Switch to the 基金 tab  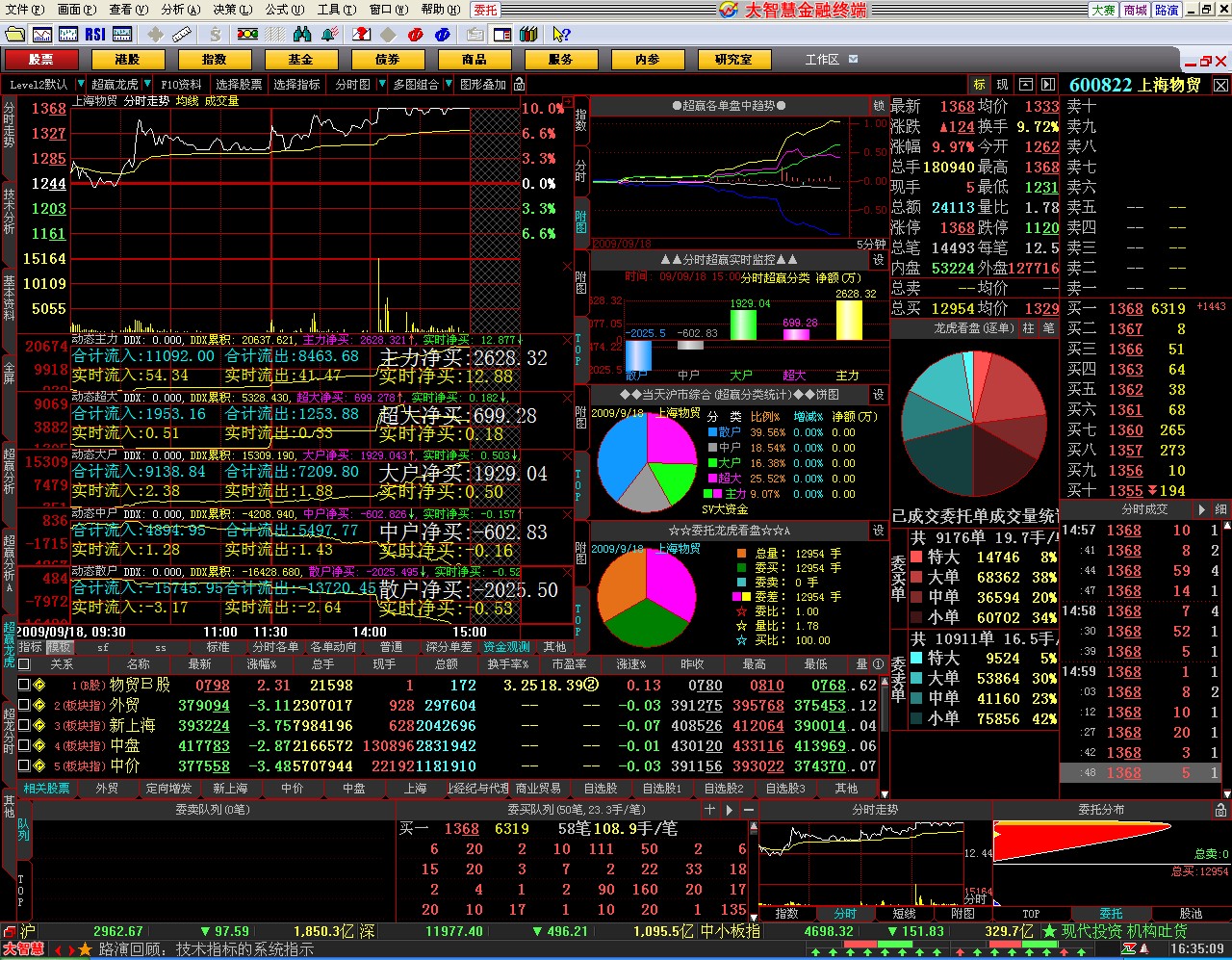(x=300, y=60)
